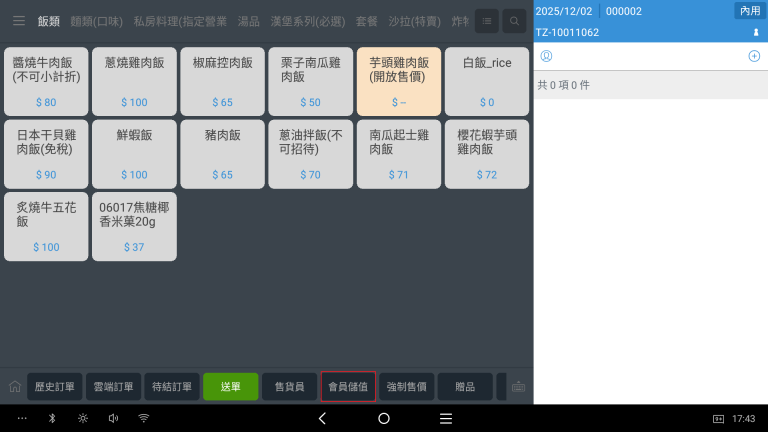Click the 強制售價 button
768x432 pixels.
407,387
